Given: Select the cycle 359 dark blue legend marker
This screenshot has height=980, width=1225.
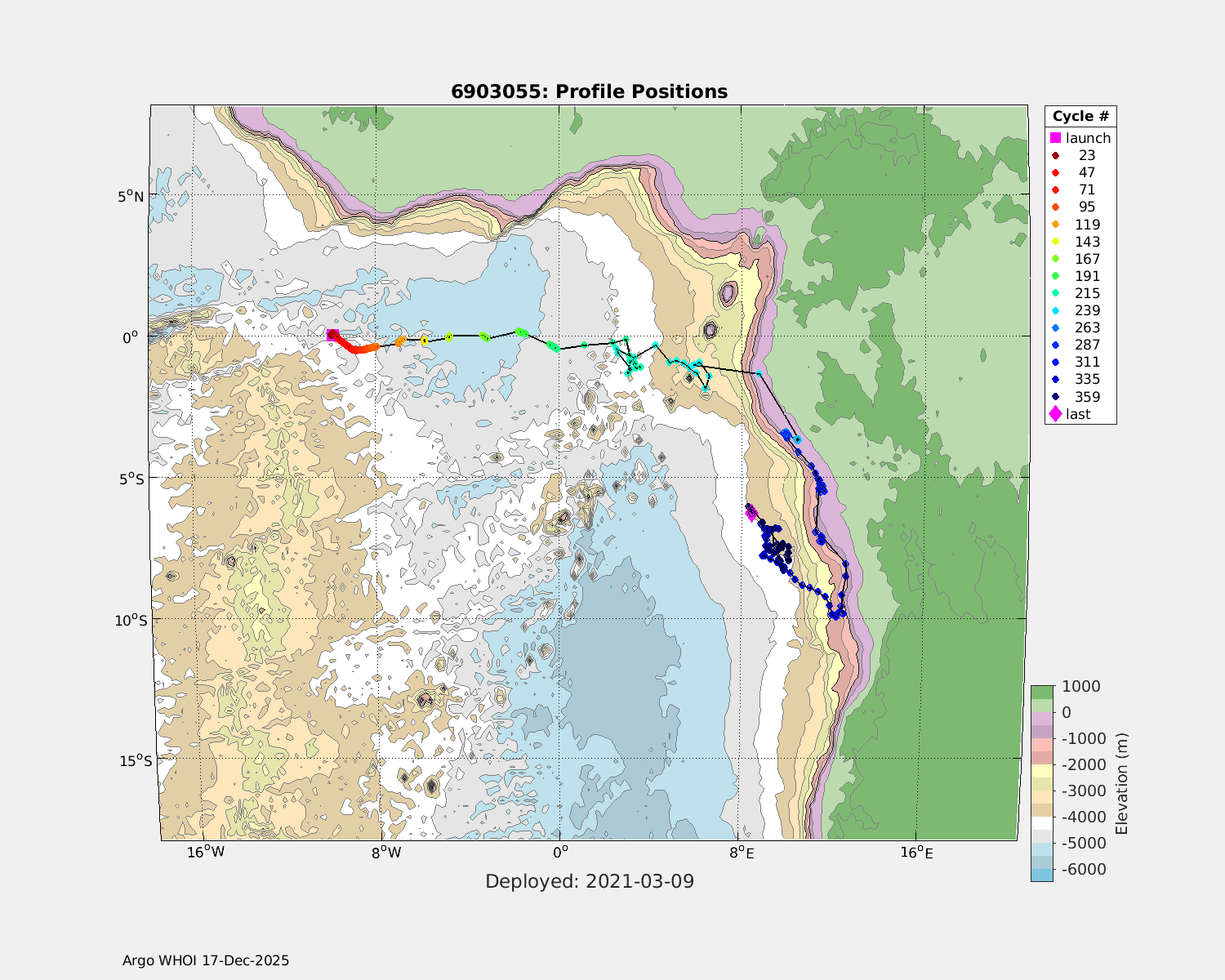Looking at the screenshot, I should click(1055, 397).
